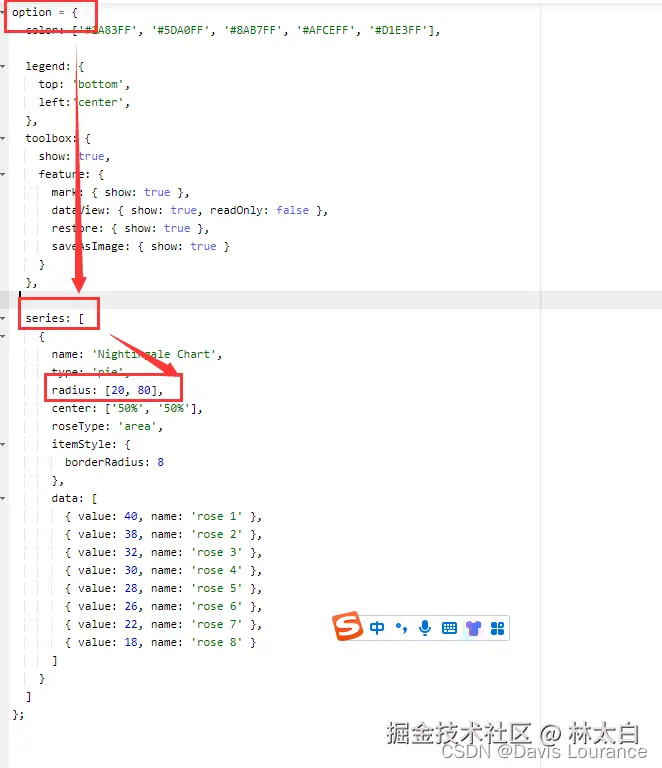Click the 'center' value of left
This screenshot has height=768, width=662.
click(98, 102)
